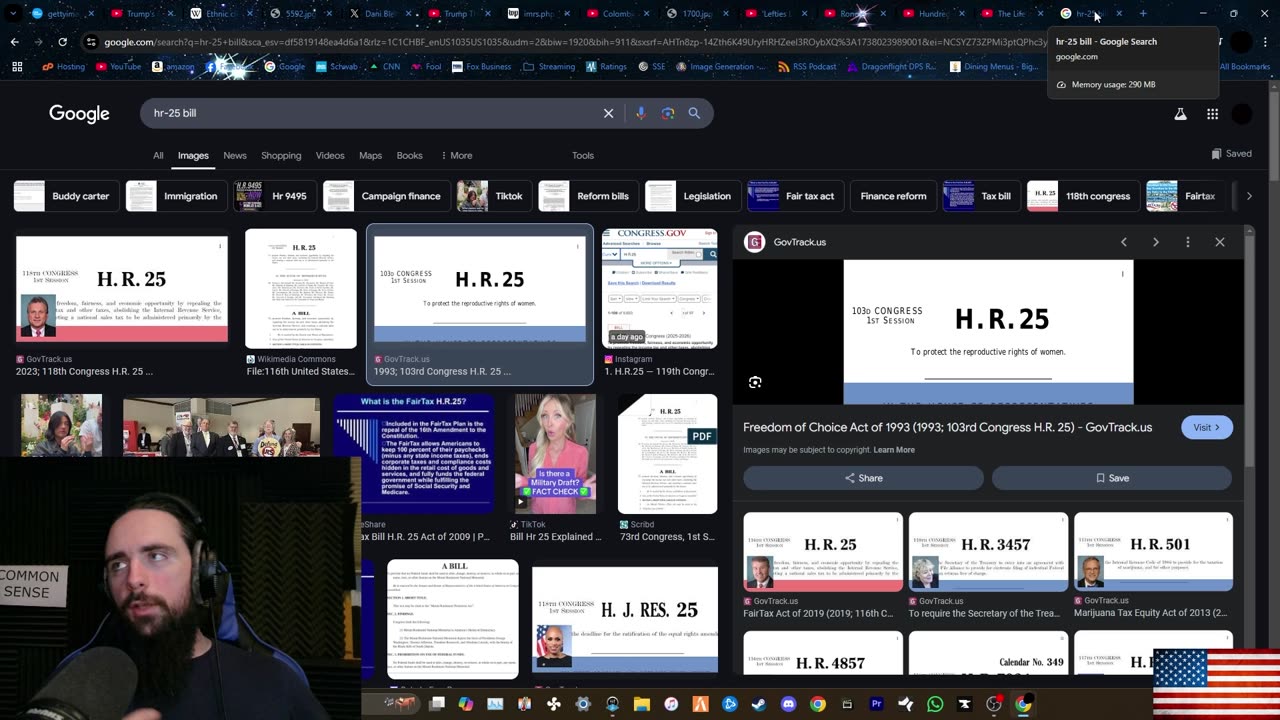
Task: Launch Adobe Premiere Pro from taskbar
Action: tap(876, 704)
